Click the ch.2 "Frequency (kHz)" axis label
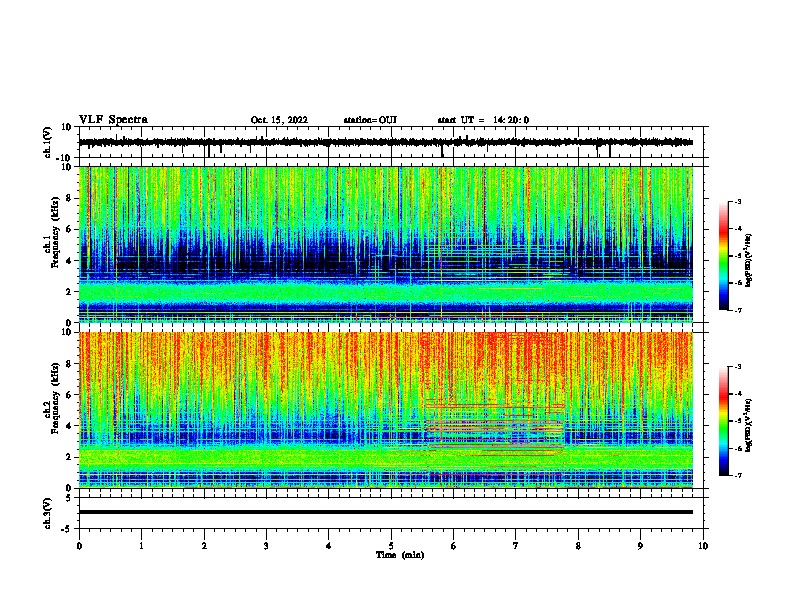 (56, 397)
